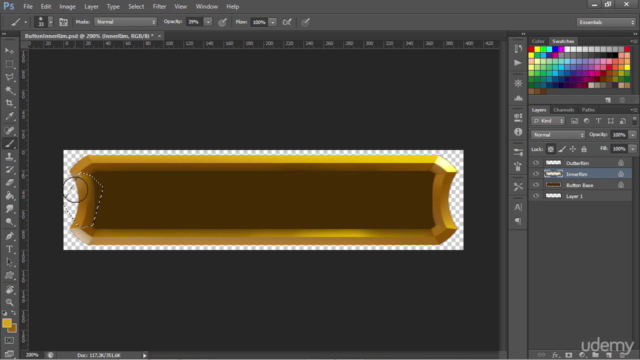Open the layer Opacity arrow

pyautogui.click(x=632, y=135)
